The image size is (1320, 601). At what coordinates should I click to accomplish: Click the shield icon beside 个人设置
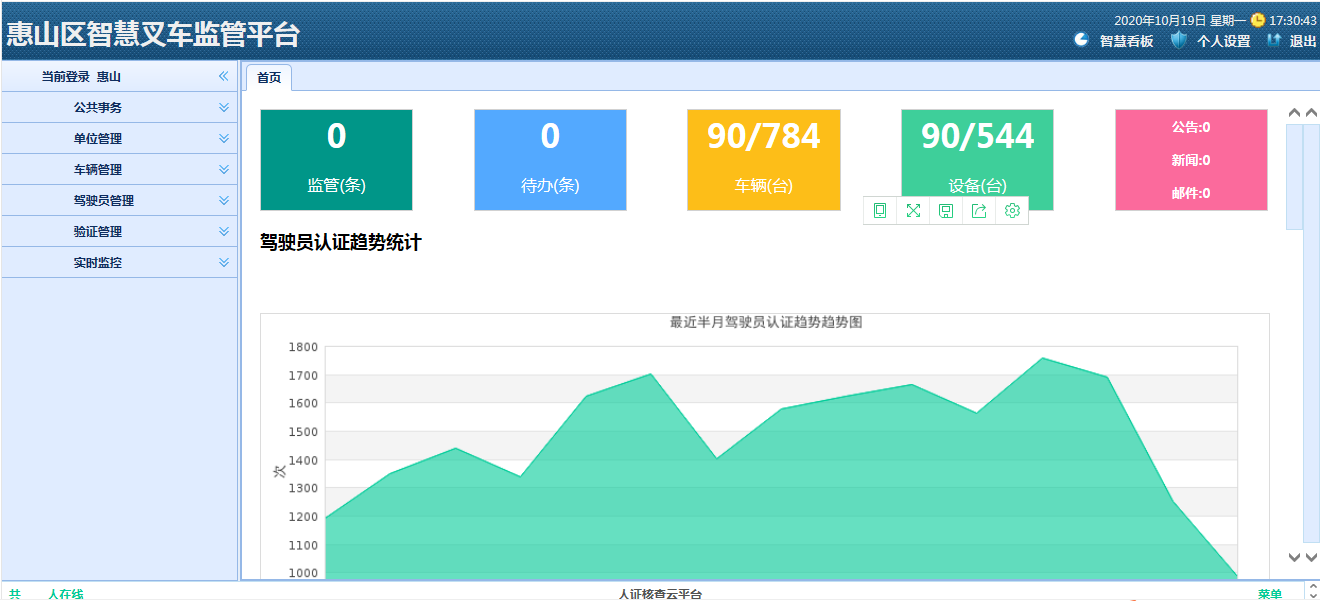(x=1179, y=40)
